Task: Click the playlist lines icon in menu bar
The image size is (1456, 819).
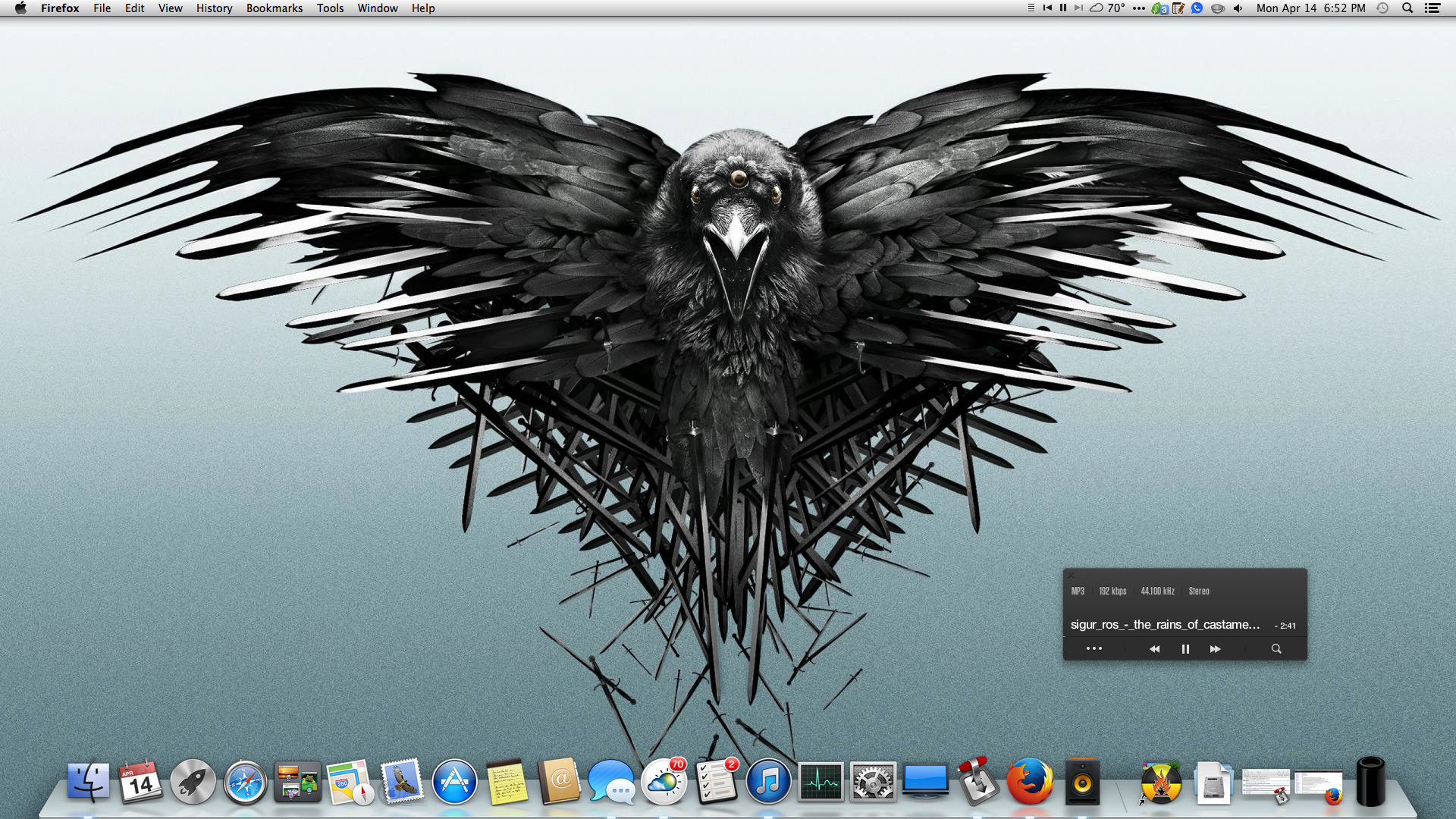Action: click(1031, 8)
